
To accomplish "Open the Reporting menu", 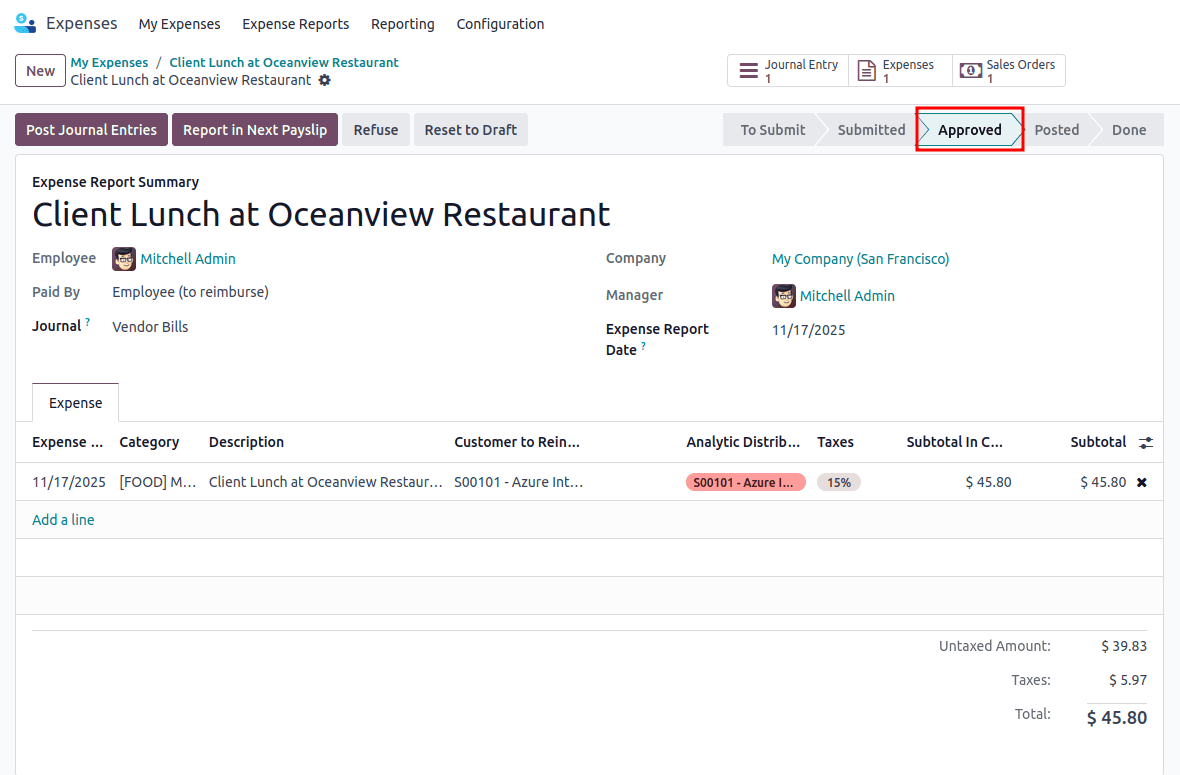I will pos(402,23).
